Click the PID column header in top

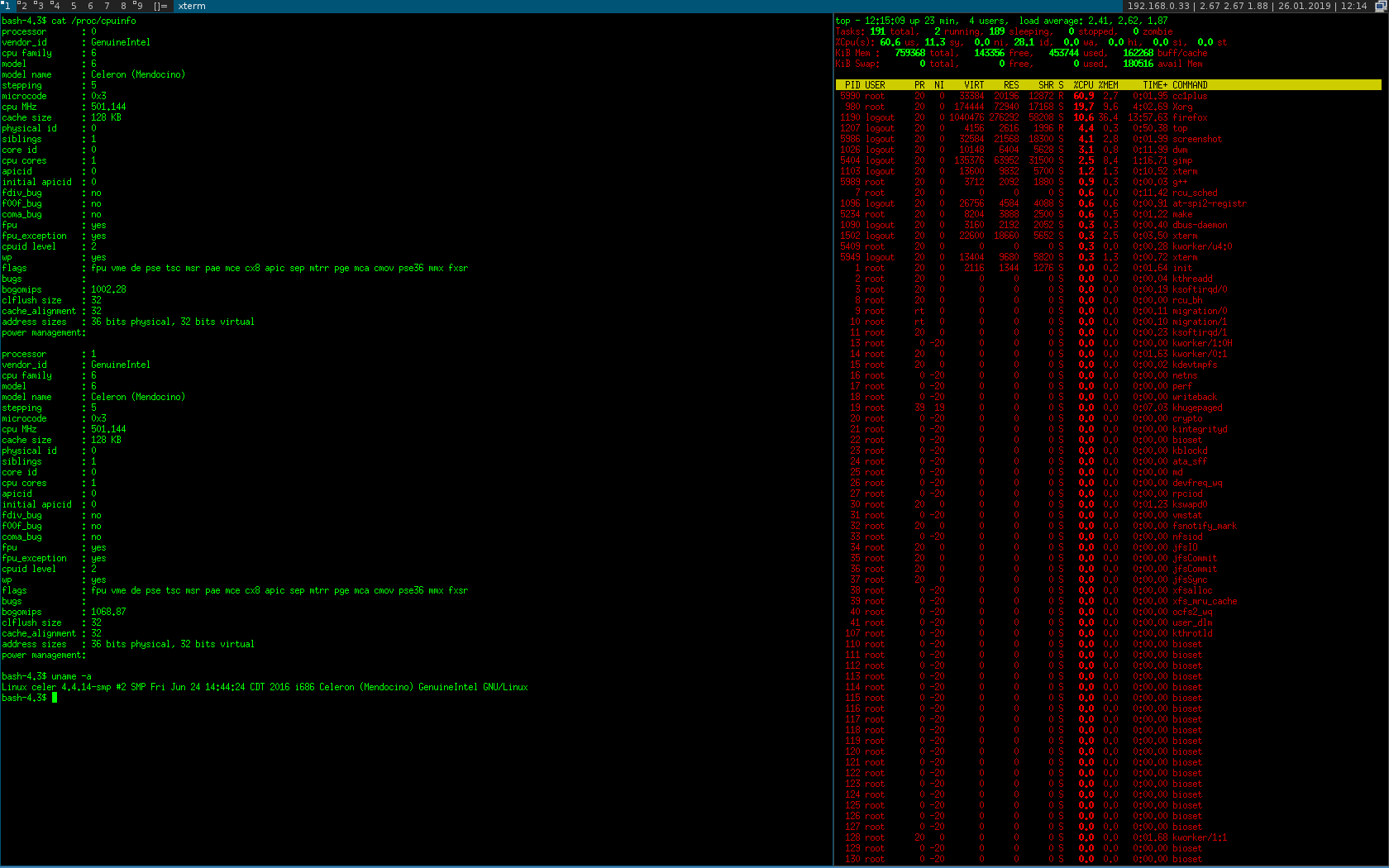852,85
